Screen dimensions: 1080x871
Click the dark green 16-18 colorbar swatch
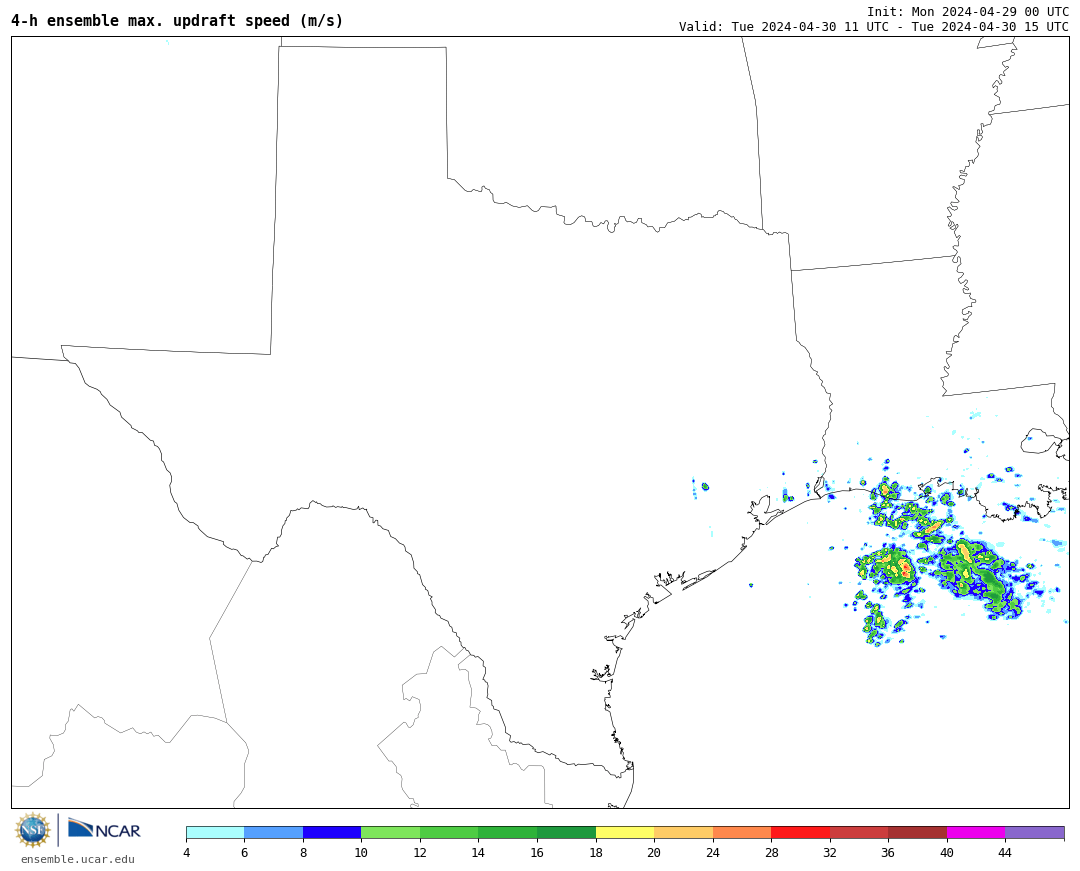[566, 832]
